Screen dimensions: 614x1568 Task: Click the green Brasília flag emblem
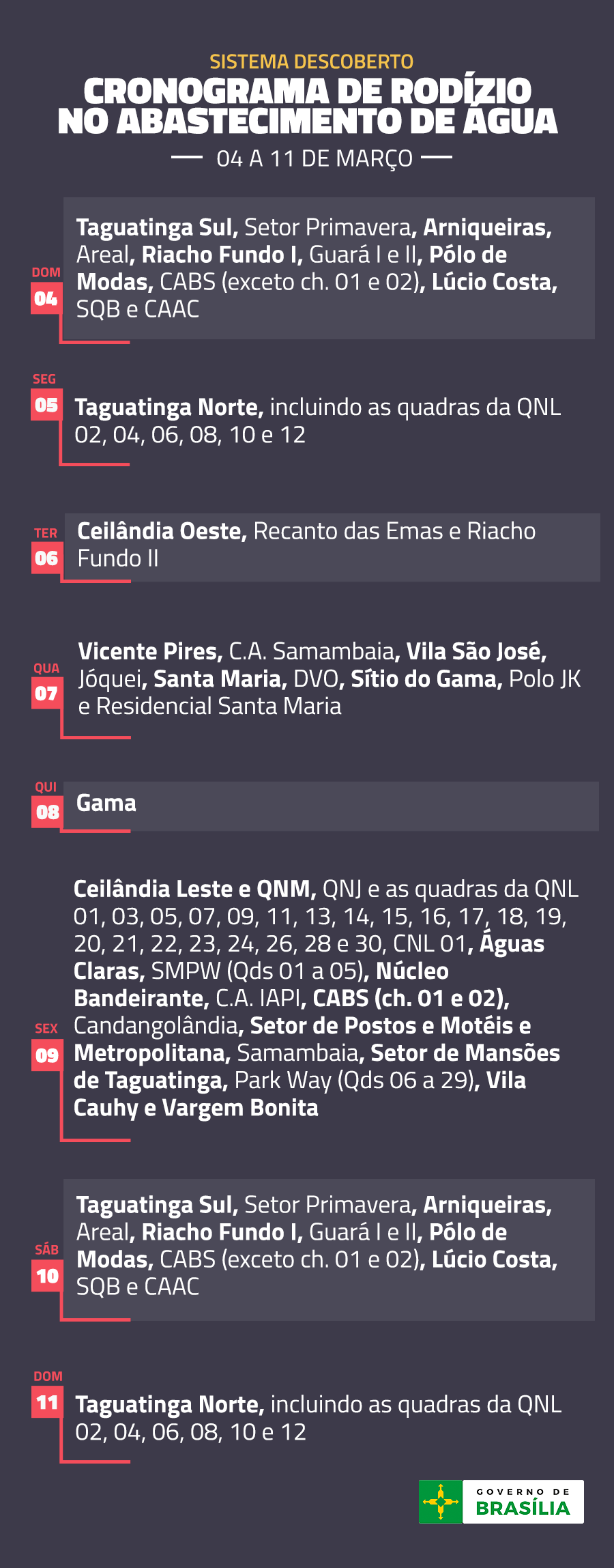click(x=441, y=1502)
